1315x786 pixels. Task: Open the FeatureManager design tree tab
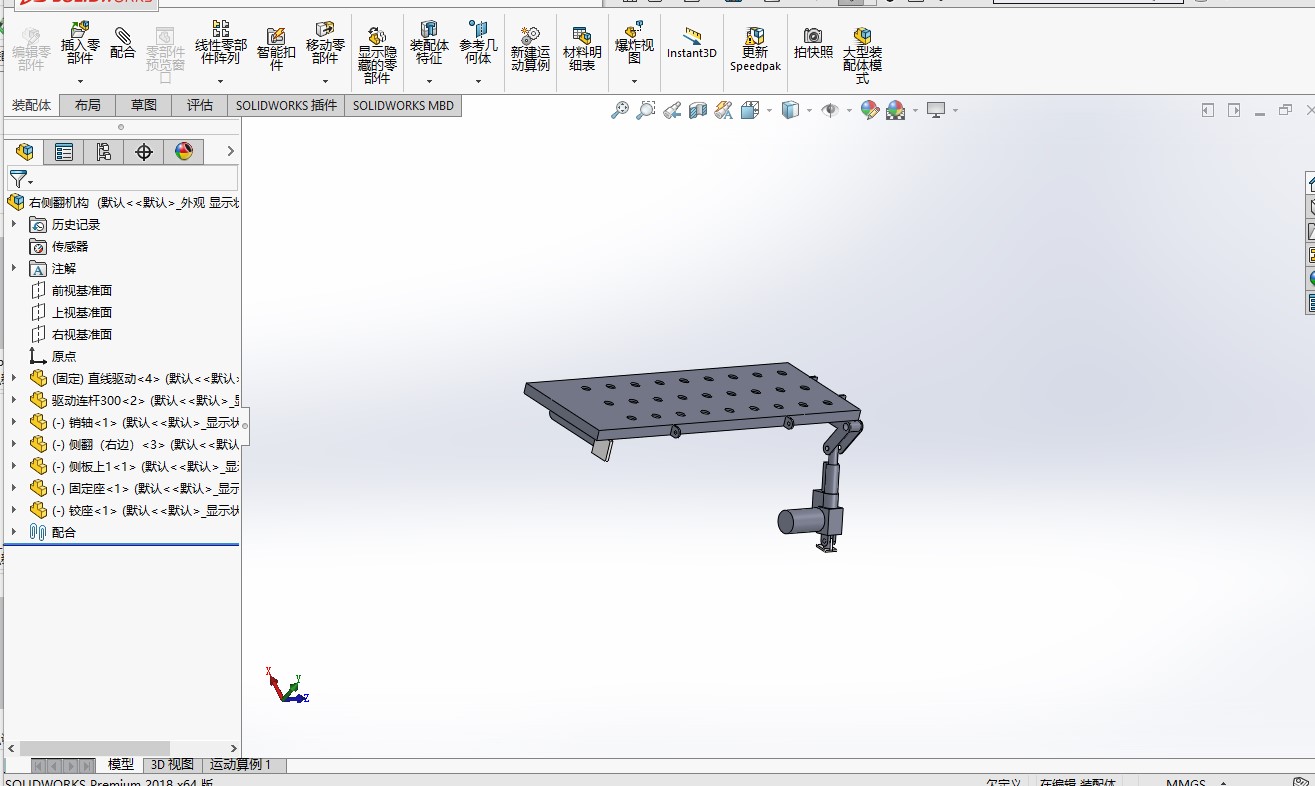click(x=25, y=152)
